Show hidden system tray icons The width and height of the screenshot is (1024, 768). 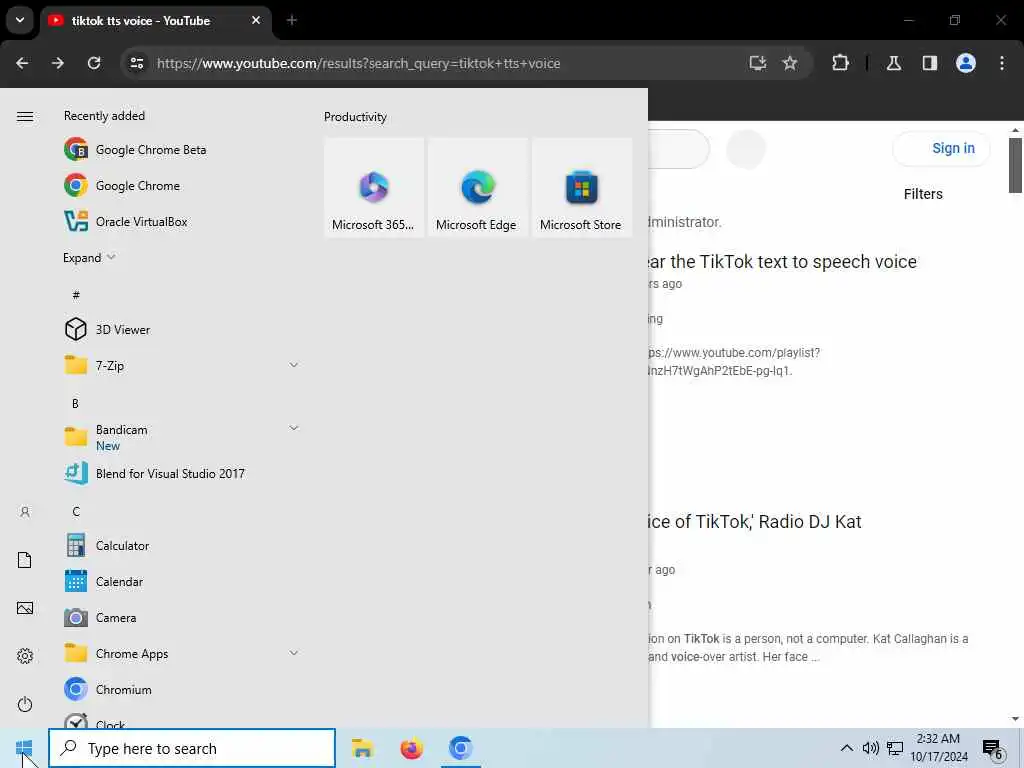(x=846, y=748)
